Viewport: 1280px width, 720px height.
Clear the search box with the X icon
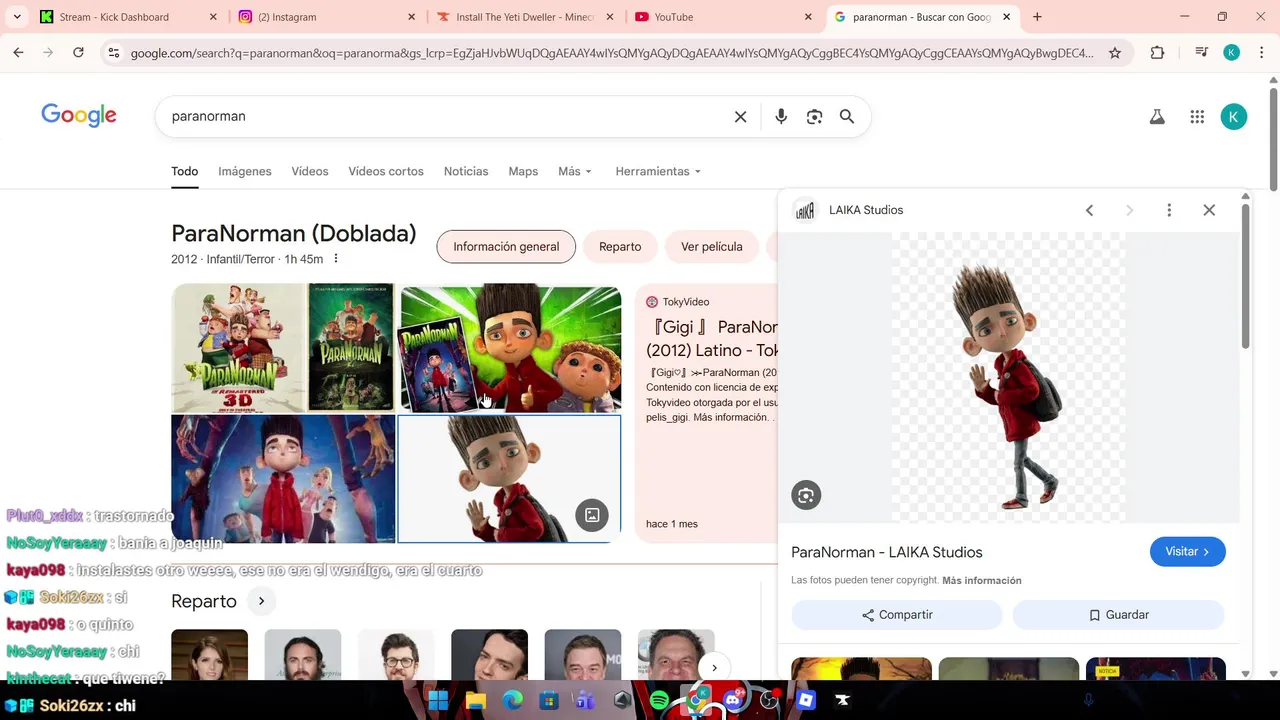tap(740, 117)
